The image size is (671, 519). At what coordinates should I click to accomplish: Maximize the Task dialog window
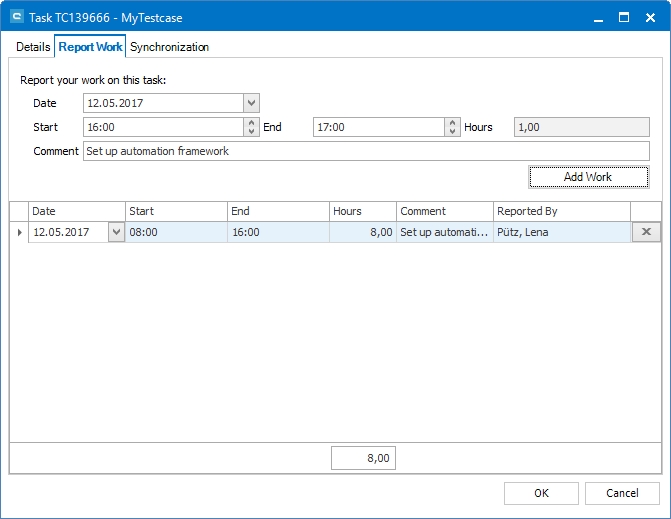623,17
